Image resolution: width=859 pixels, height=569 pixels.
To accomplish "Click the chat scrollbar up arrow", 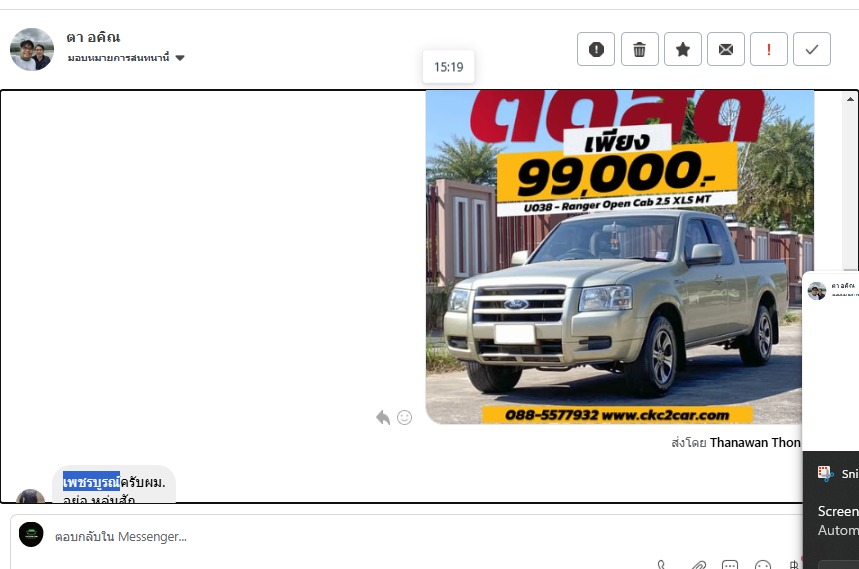I will (x=850, y=99).
